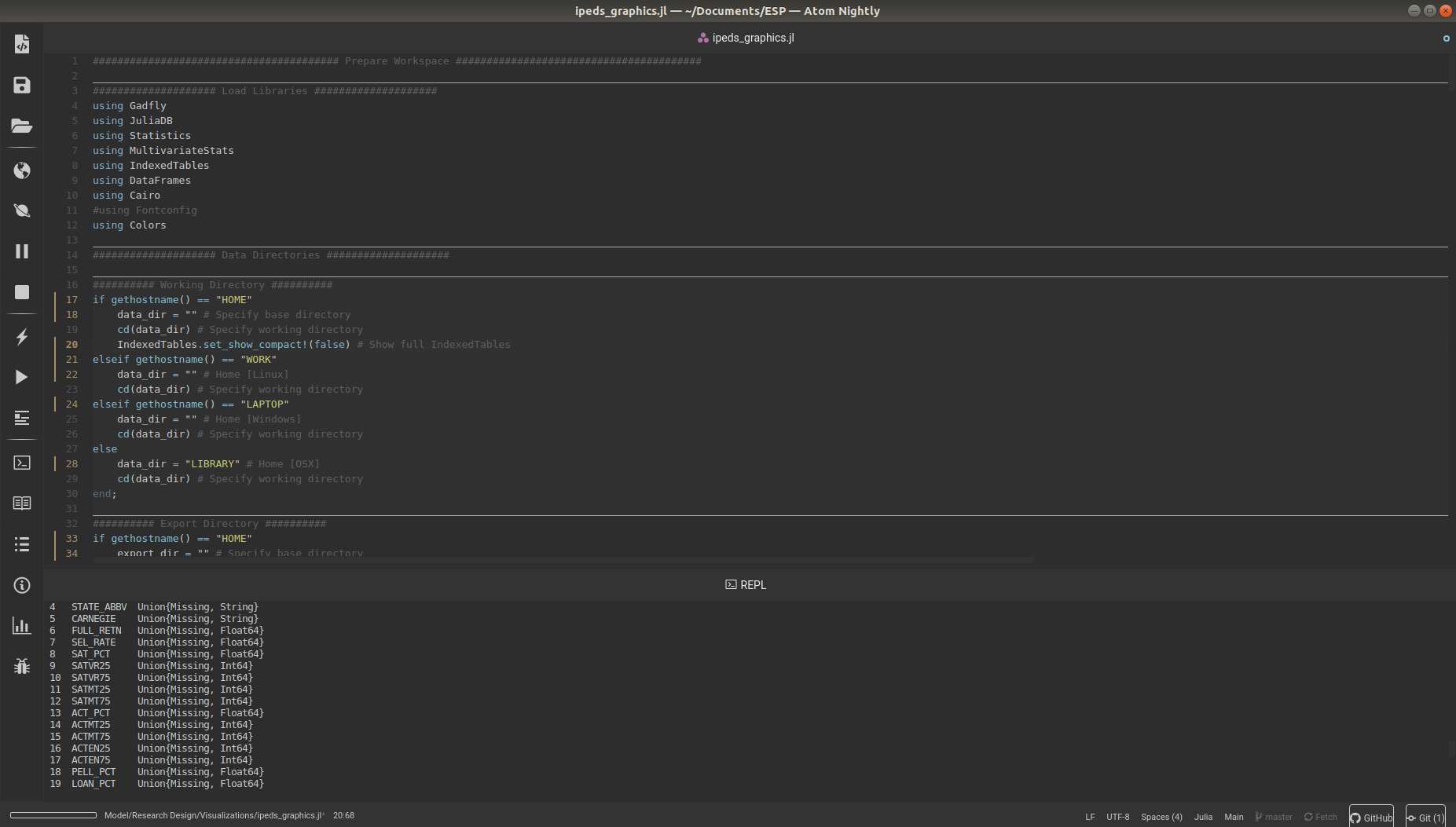This screenshot has width=1456, height=827.
Task: Select the REPL pane header
Action: click(745, 584)
